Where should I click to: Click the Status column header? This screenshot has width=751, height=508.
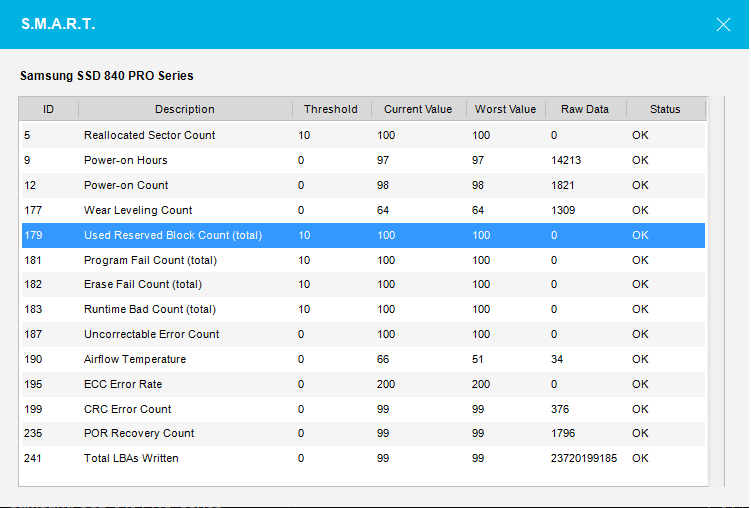(665, 109)
